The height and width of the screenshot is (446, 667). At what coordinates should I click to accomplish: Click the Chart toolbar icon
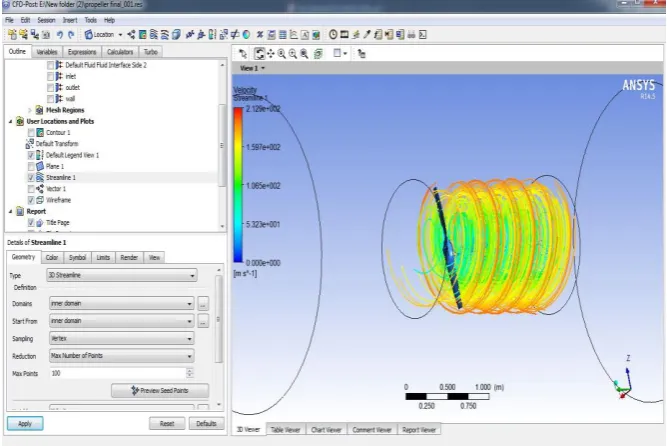[x=294, y=34]
